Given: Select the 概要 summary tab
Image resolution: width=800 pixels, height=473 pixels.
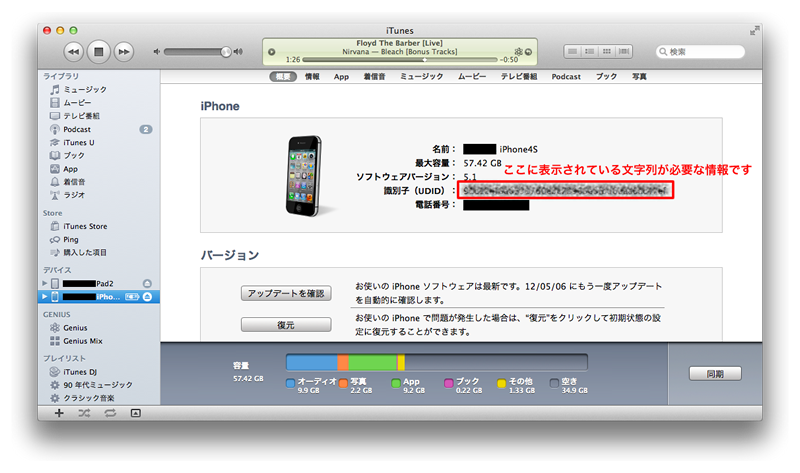Looking at the screenshot, I should click(x=283, y=77).
